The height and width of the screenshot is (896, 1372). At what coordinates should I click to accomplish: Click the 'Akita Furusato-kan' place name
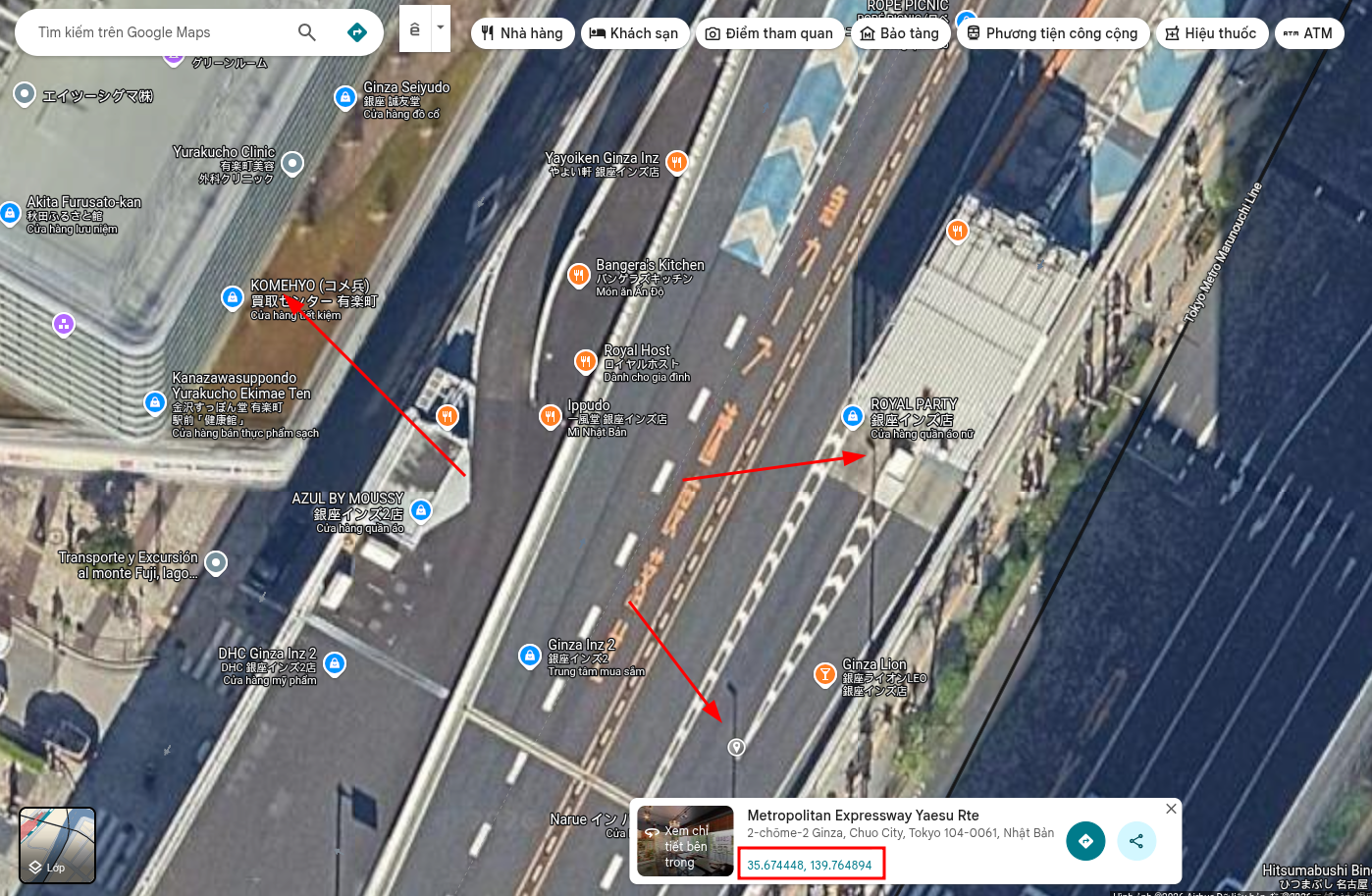83,202
